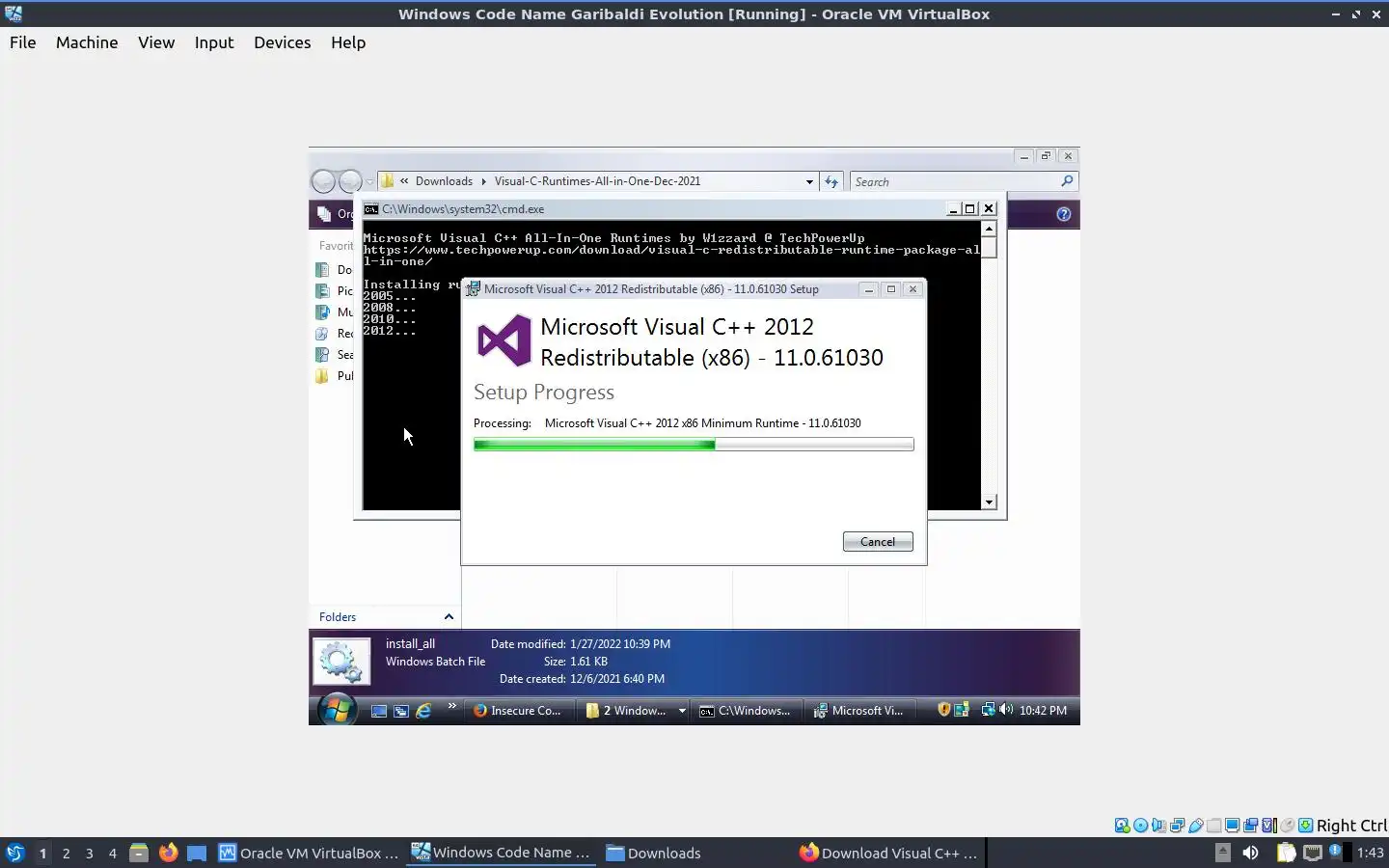Click VirtualBox USB indicator
The width and height of the screenshot is (1389, 868).
[x=1195, y=826]
